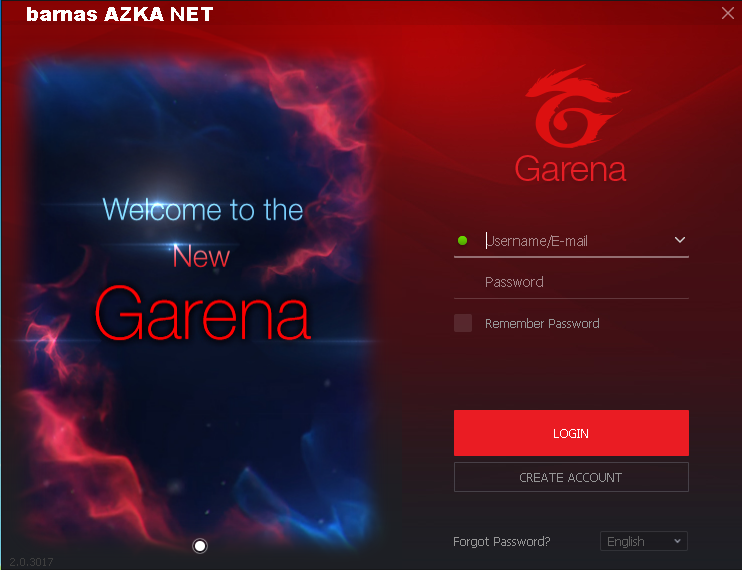This screenshot has height=570, width=742.
Task: Click the large Garena text in banner
Action: [203, 314]
